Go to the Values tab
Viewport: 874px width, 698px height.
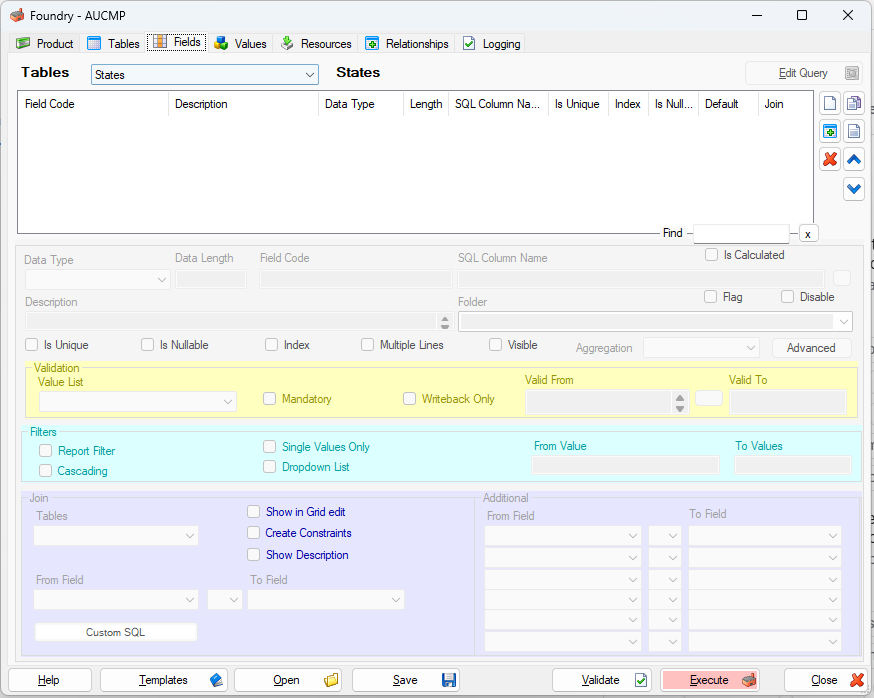(x=240, y=43)
